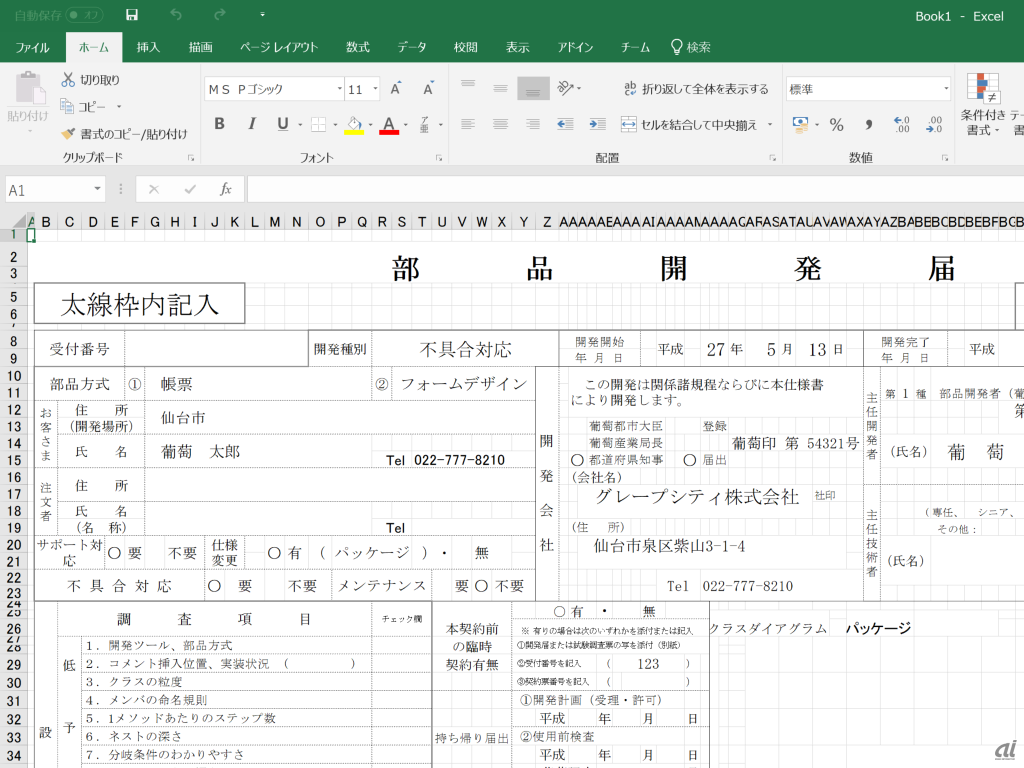
Task: Toggle bold formatting
Action: coord(220,124)
